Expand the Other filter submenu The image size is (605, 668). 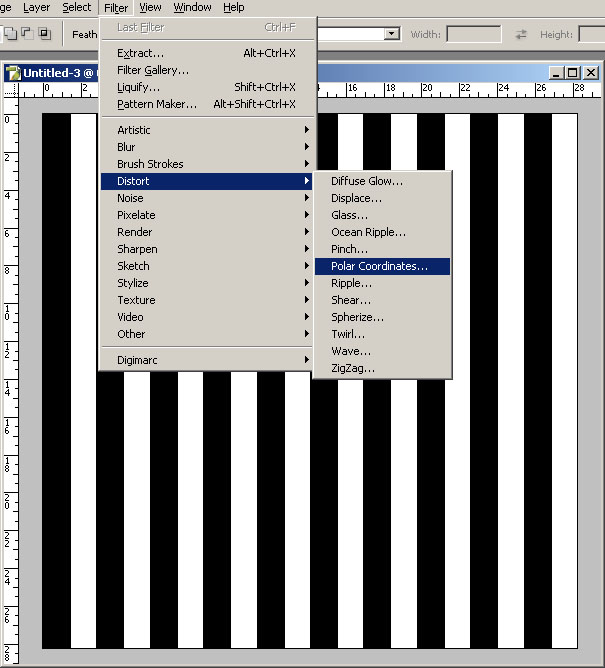[x=207, y=334]
